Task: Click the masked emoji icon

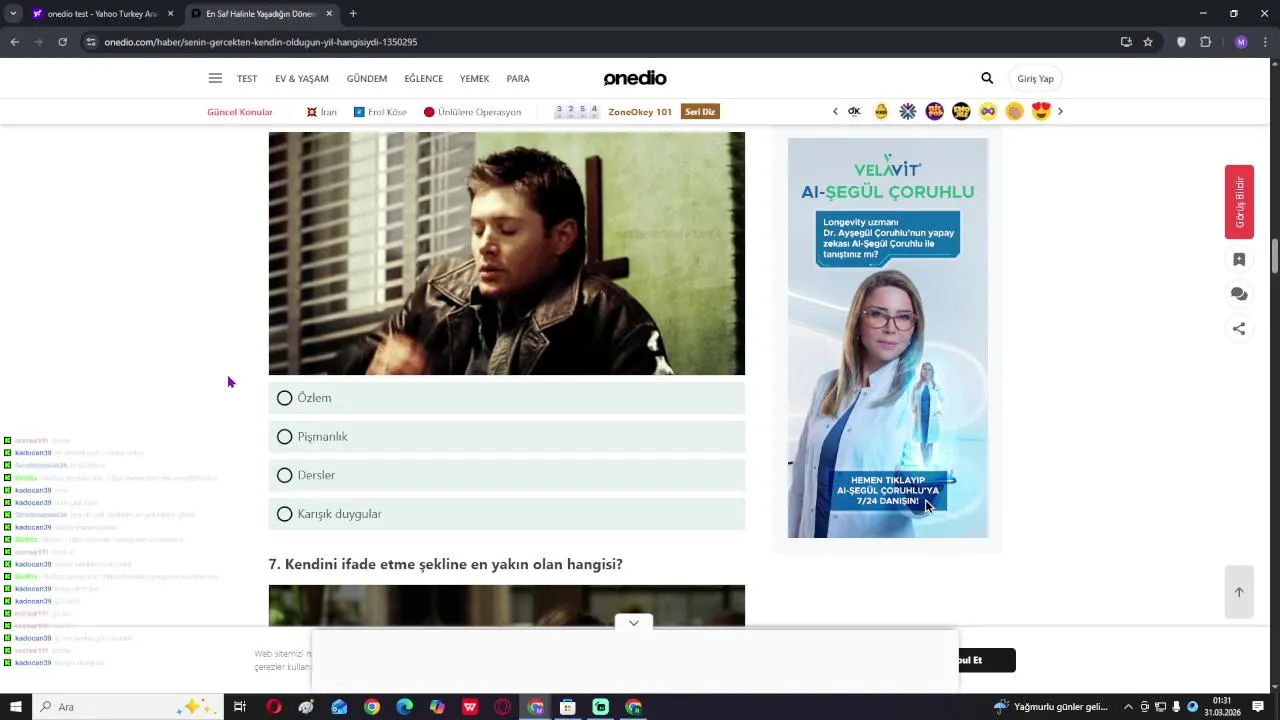Action: click(x=988, y=111)
